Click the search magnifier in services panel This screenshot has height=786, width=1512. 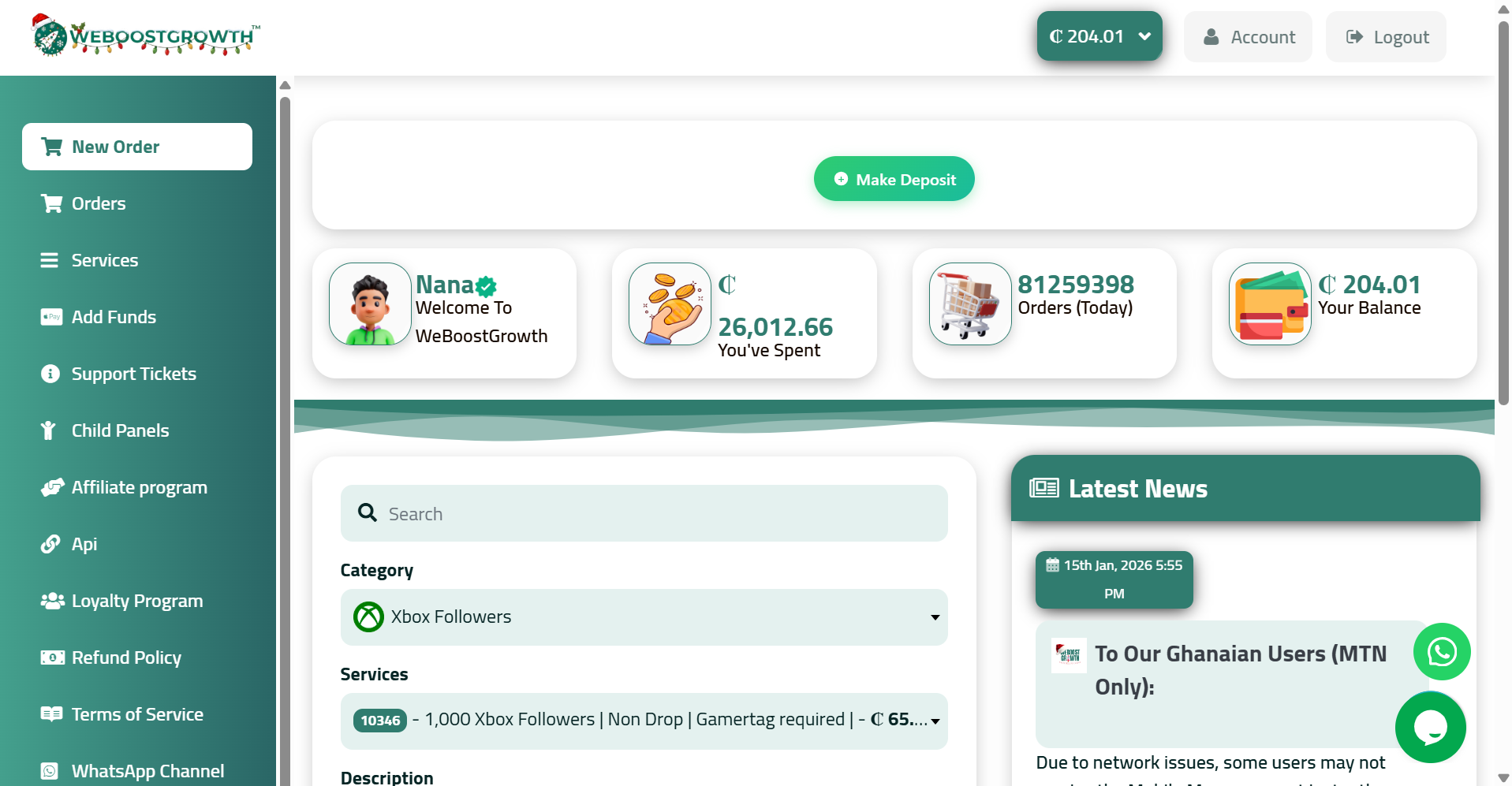coord(367,512)
